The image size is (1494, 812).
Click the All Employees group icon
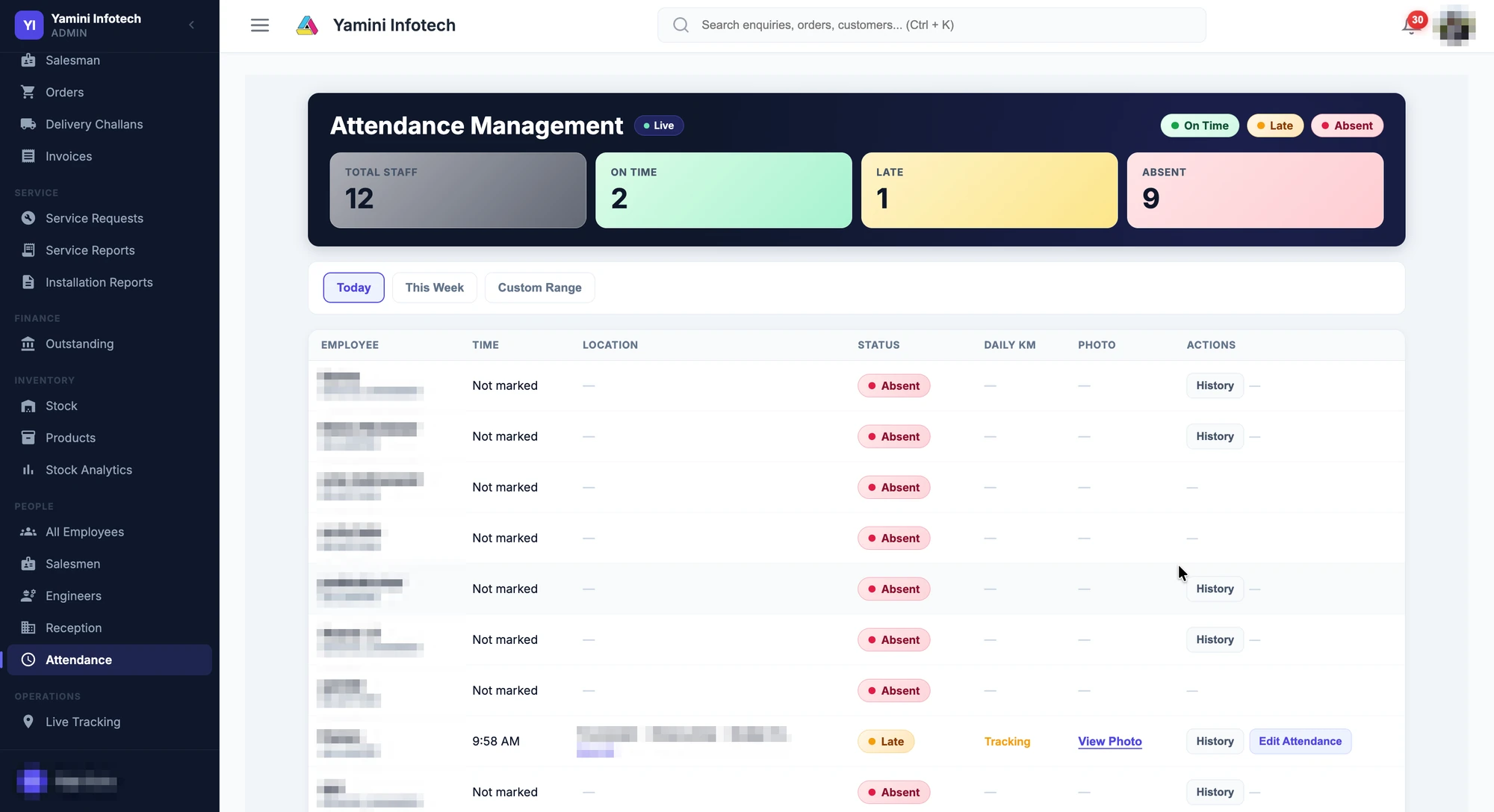pos(28,532)
